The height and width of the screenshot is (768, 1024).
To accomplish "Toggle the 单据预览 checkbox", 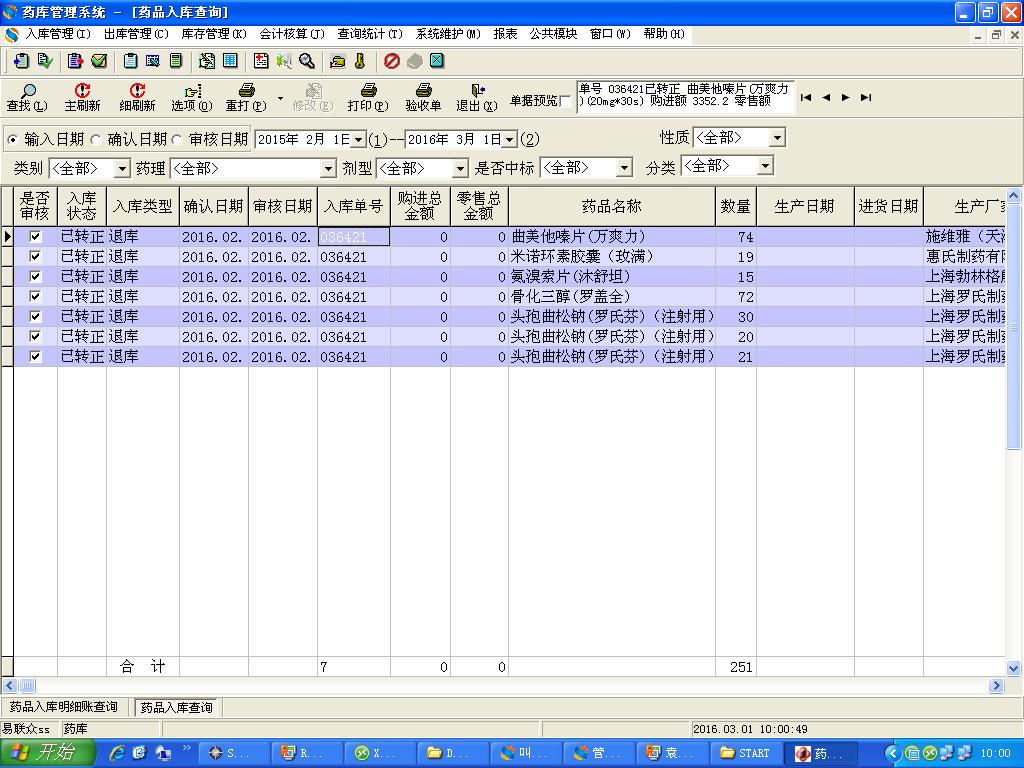I will (x=566, y=101).
